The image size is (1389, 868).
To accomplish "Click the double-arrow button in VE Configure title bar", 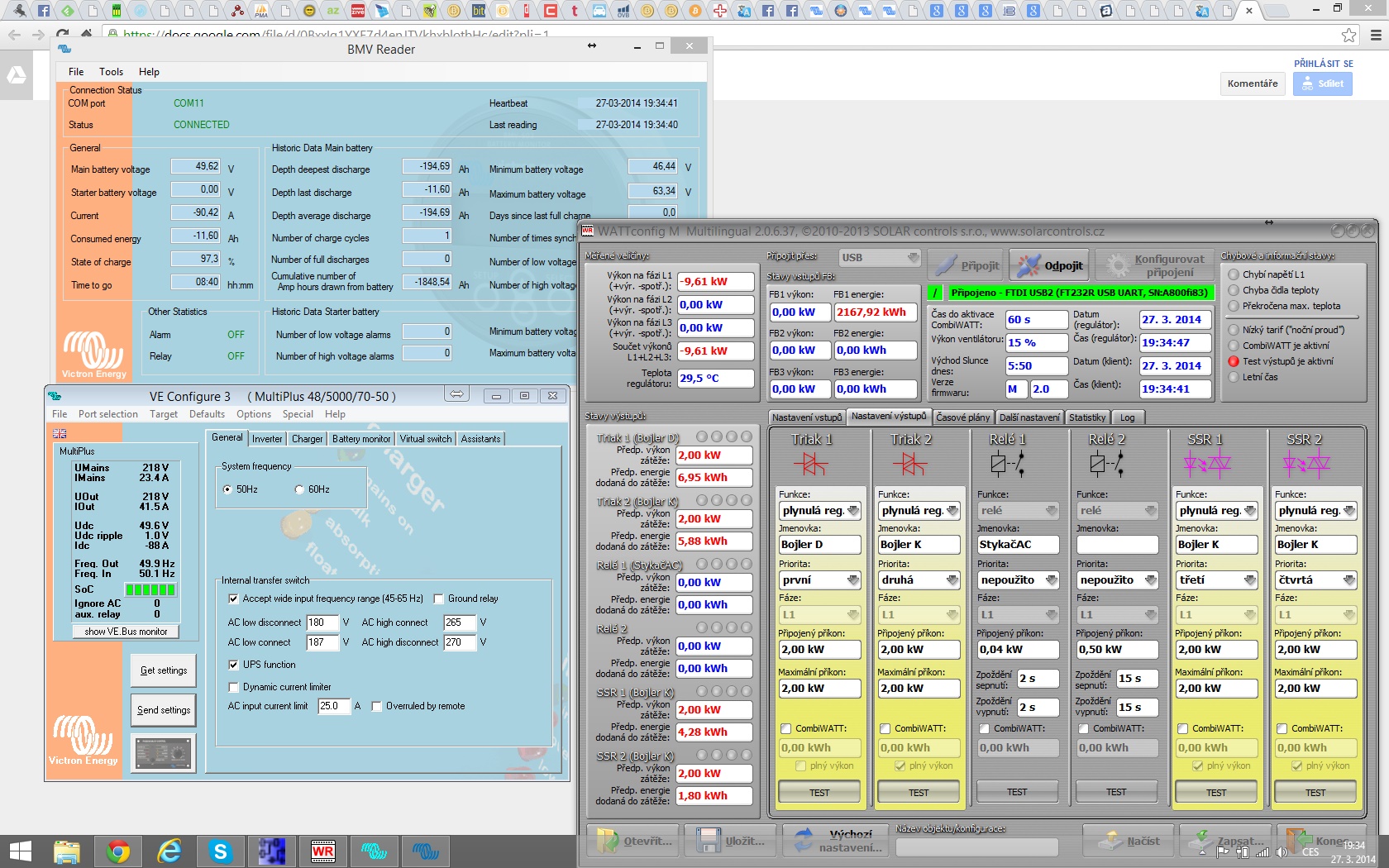I will [456, 394].
